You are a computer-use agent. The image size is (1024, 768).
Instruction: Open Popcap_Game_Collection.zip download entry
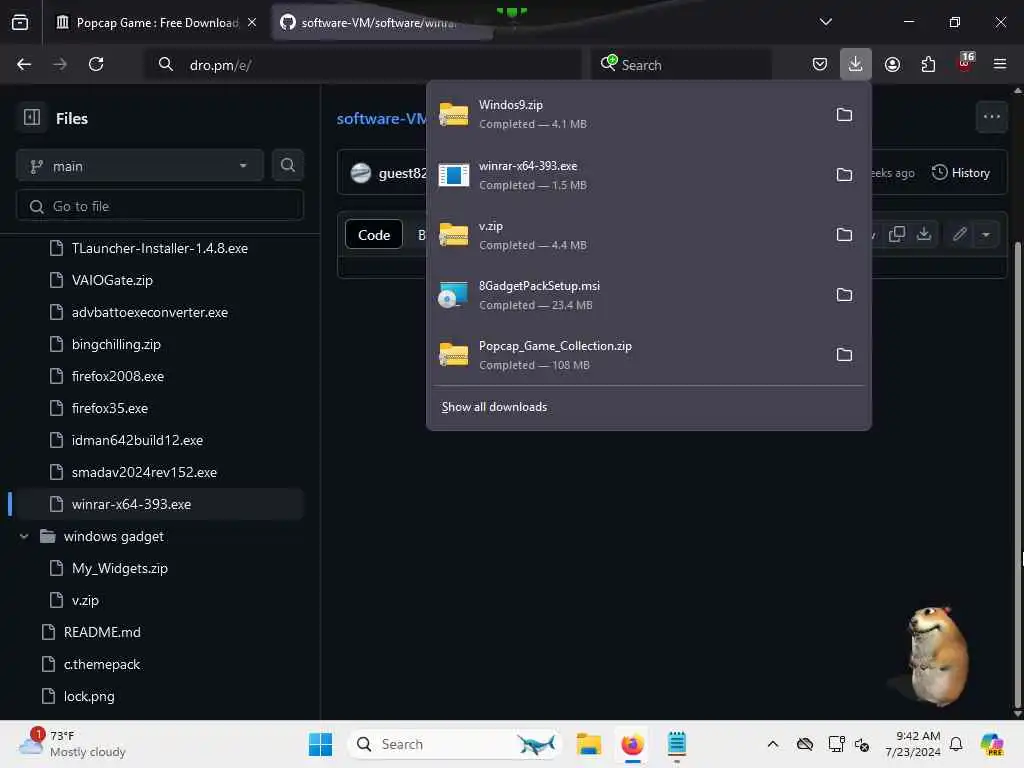(627, 355)
